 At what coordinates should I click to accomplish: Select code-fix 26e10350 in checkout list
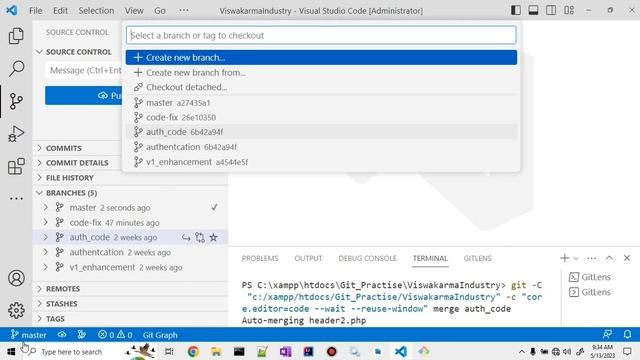coord(321,118)
